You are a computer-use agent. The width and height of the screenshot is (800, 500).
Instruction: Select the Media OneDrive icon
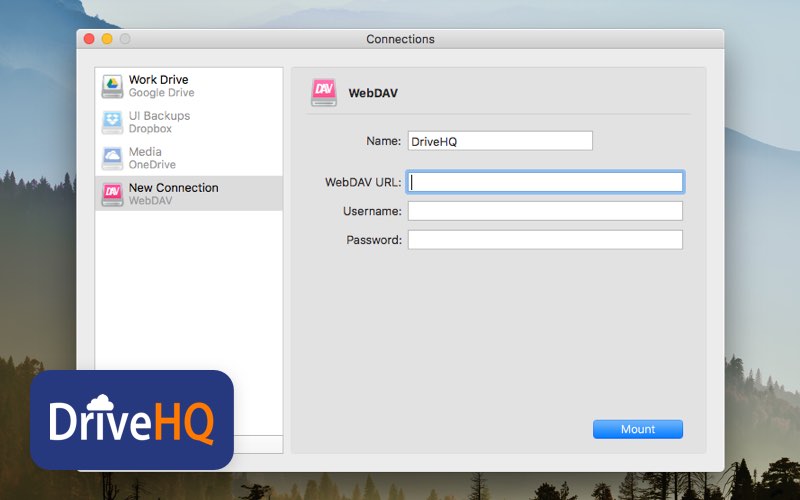coord(112,158)
